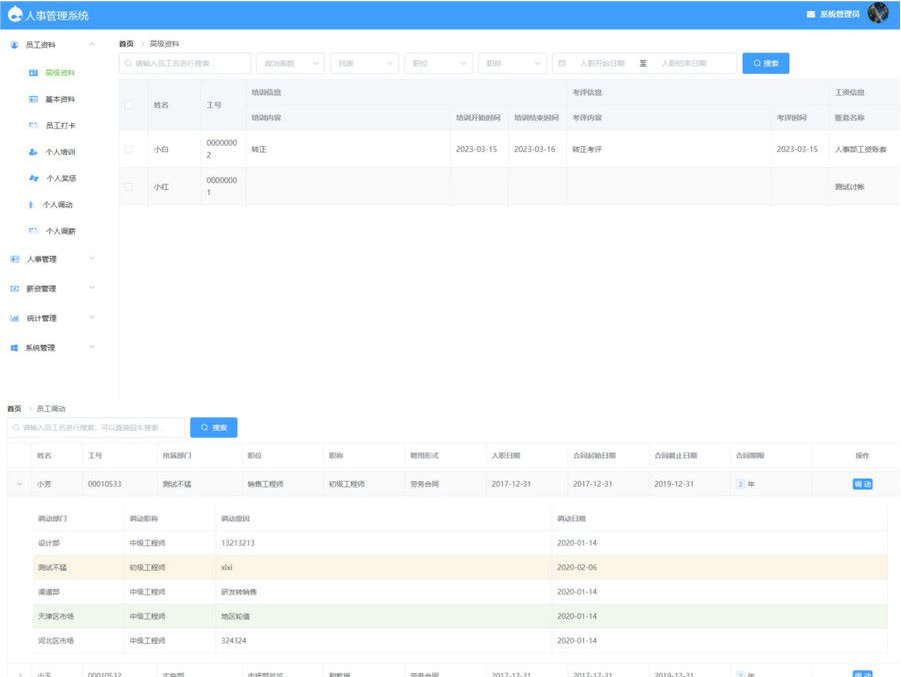Image resolution: width=901 pixels, height=677 pixels.
Task: Open 个人奖惩 from the sidebar icon
Action: pyautogui.click(x=34, y=180)
